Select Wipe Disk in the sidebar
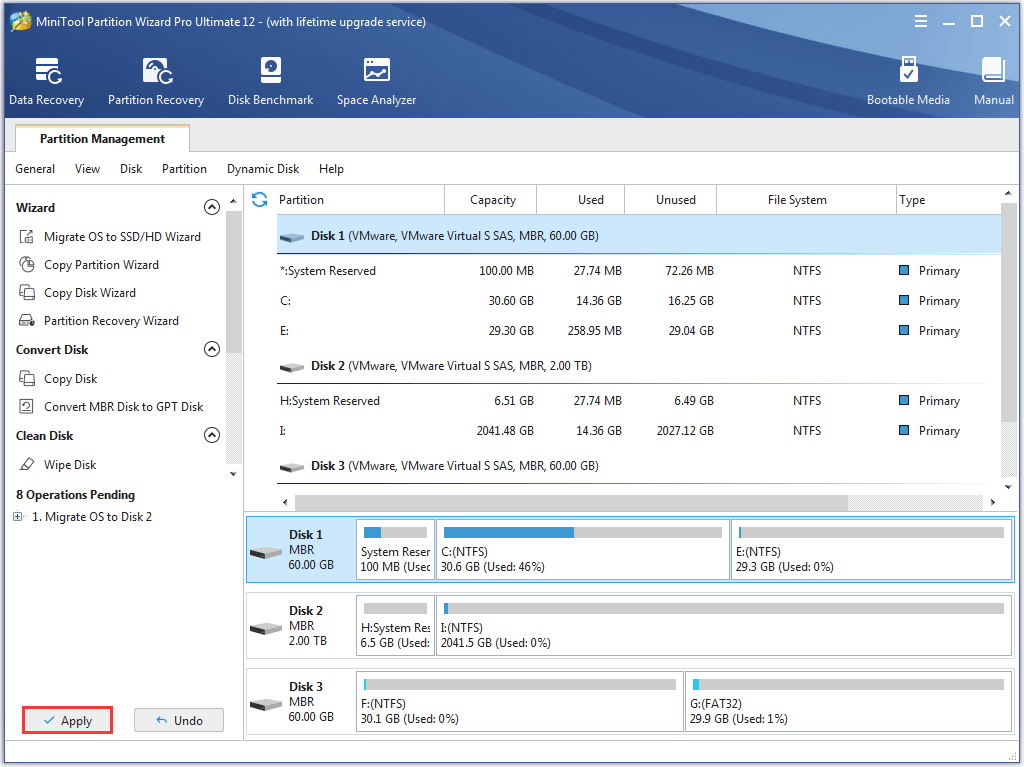The image size is (1024, 767). pos(70,465)
